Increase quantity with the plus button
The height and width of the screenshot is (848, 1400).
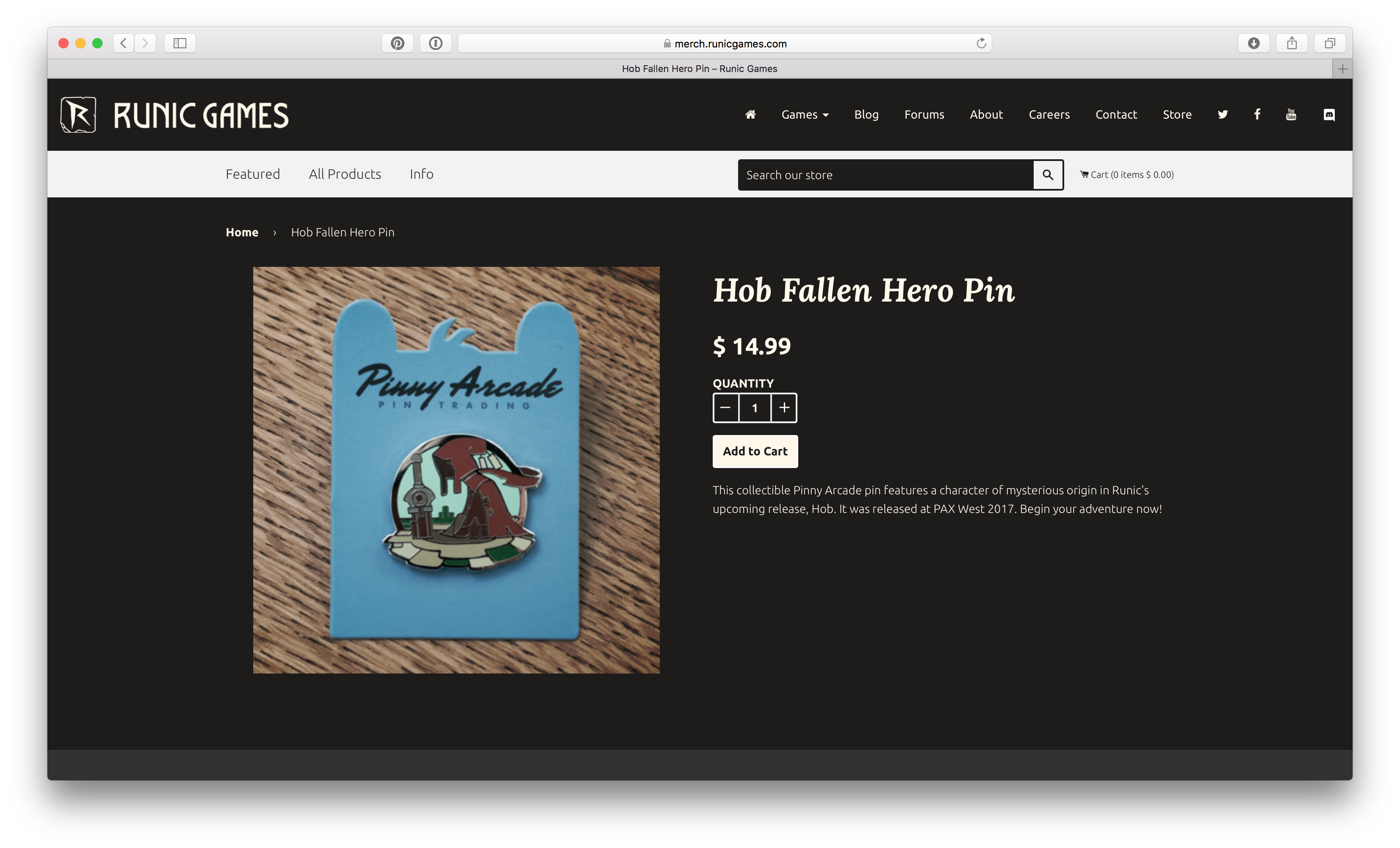point(784,407)
